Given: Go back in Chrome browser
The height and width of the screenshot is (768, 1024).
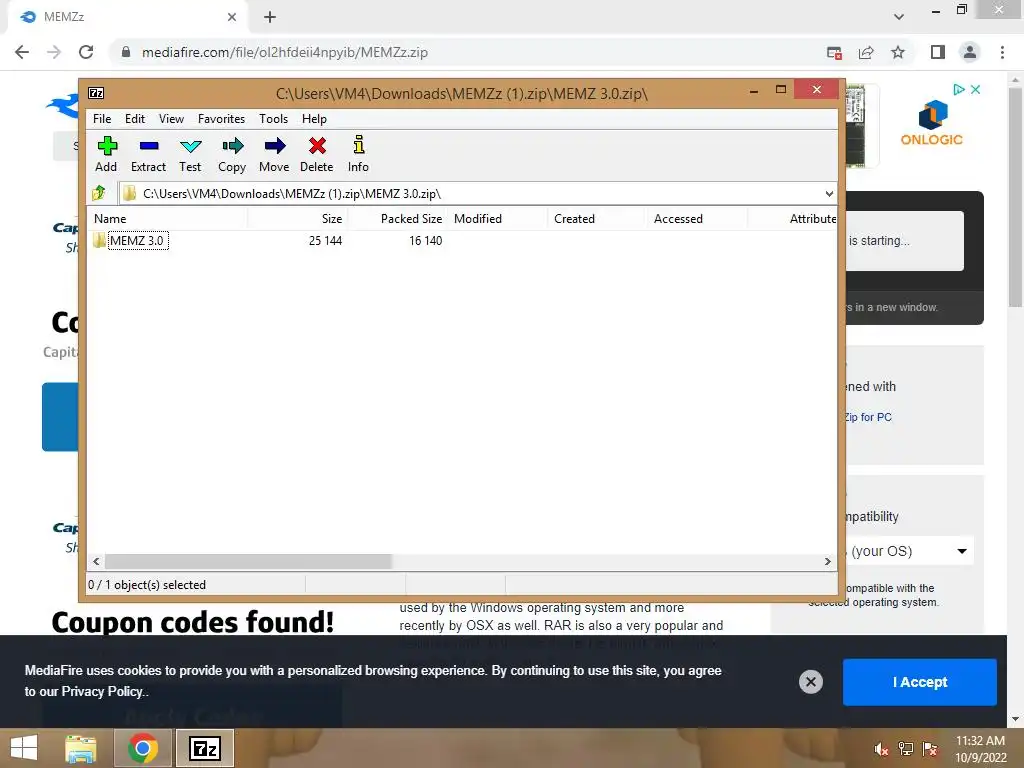Looking at the screenshot, I should tap(22, 52).
